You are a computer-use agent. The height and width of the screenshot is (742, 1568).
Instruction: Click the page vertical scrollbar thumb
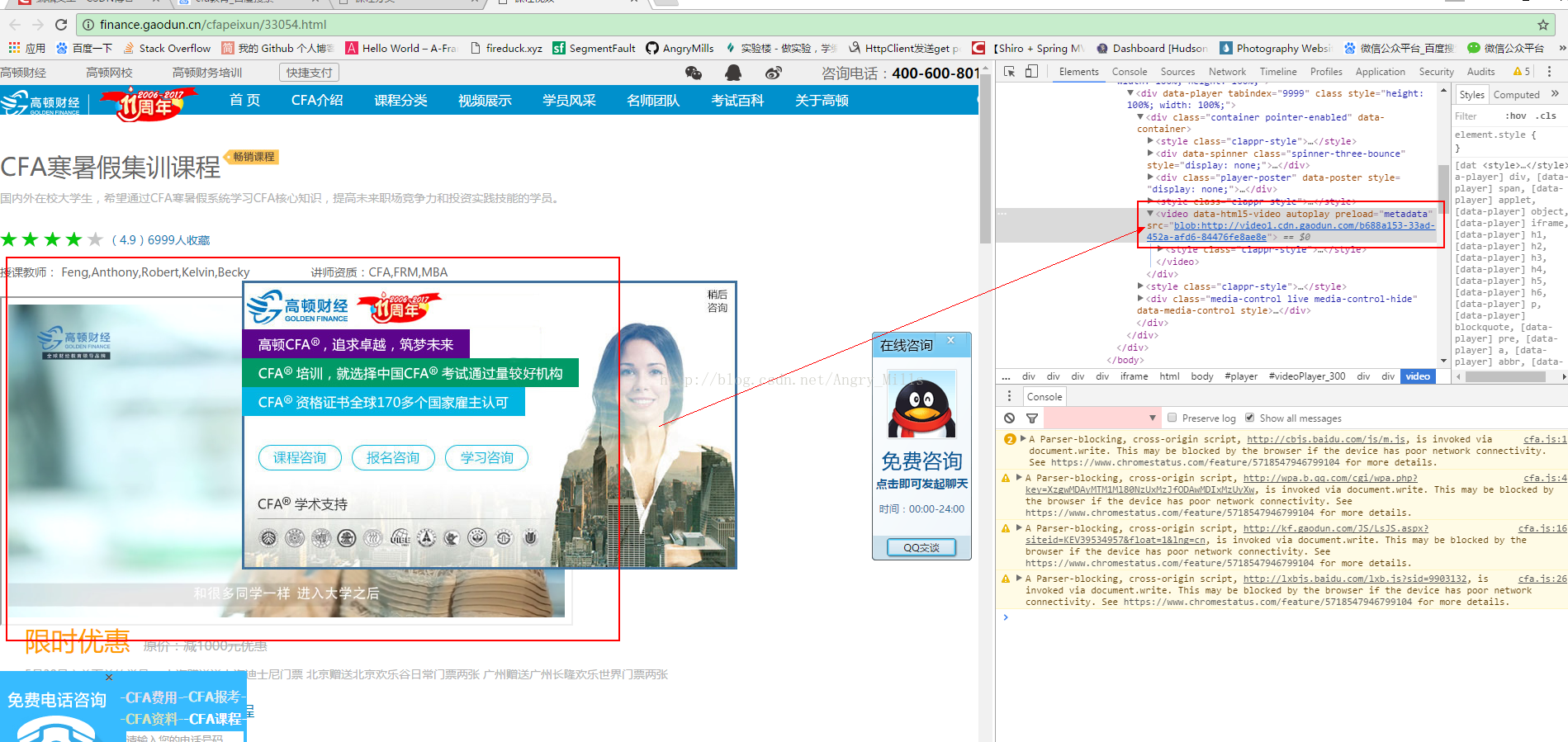point(985,157)
